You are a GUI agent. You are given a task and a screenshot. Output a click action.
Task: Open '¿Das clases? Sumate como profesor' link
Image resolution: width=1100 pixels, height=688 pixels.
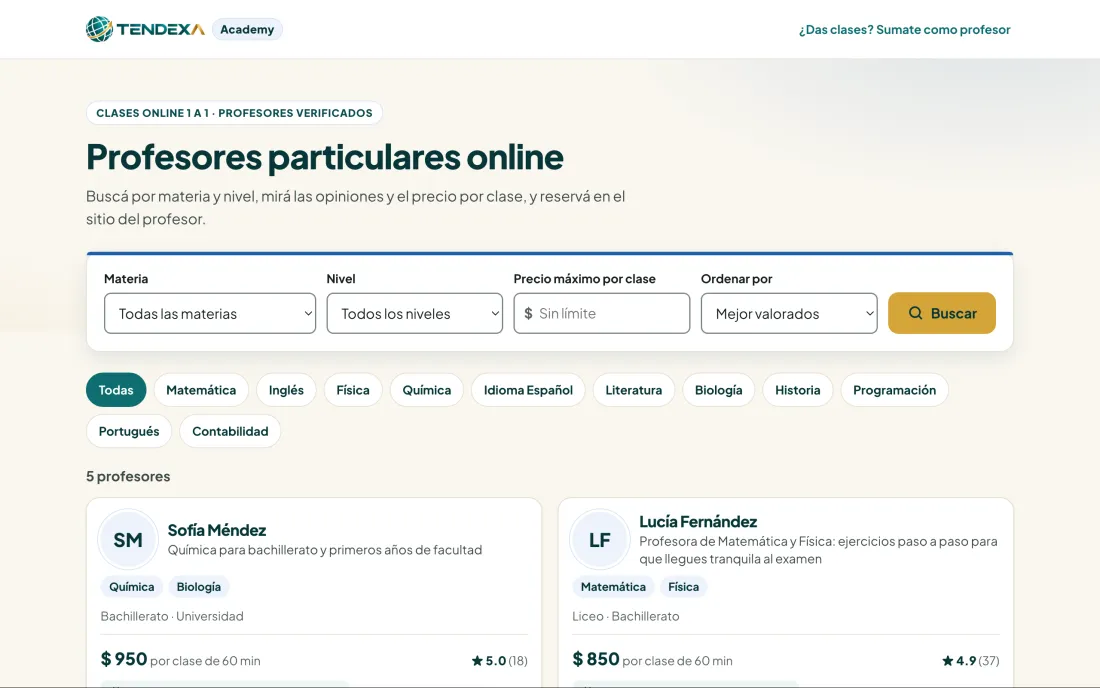pyautogui.click(x=904, y=29)
